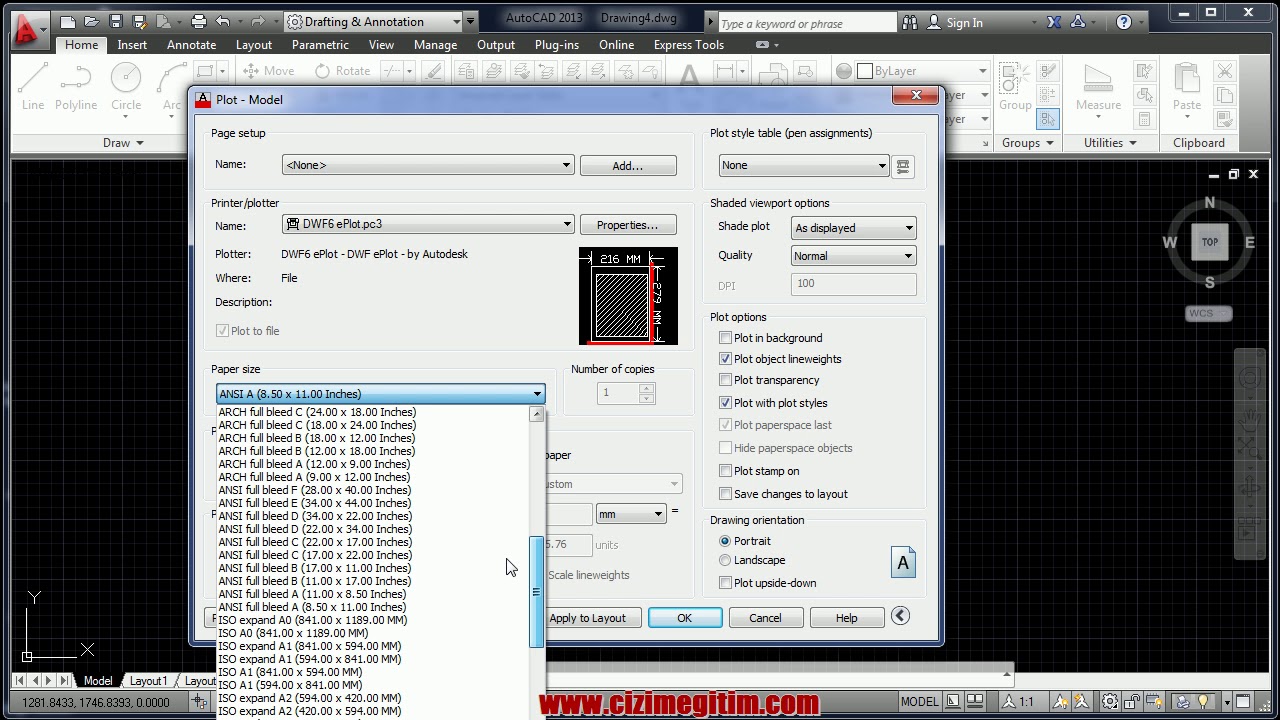Image resolution: width=1280 pixels, height=720 pixels.
Task: Select the Landscape orientation radio button
Action: point(726,560)
